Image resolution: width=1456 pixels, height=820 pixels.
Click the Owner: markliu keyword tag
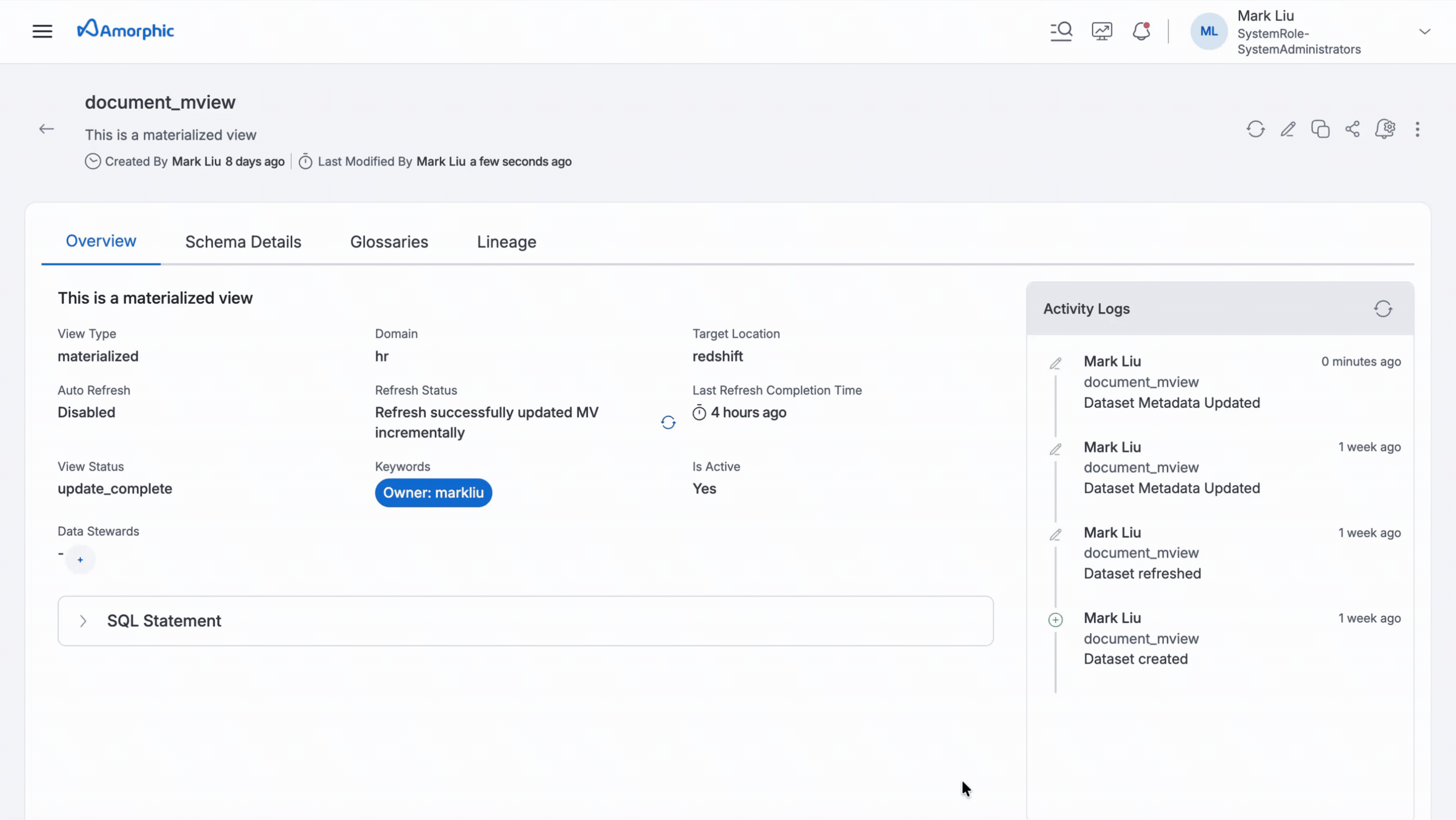pos(433,493)
